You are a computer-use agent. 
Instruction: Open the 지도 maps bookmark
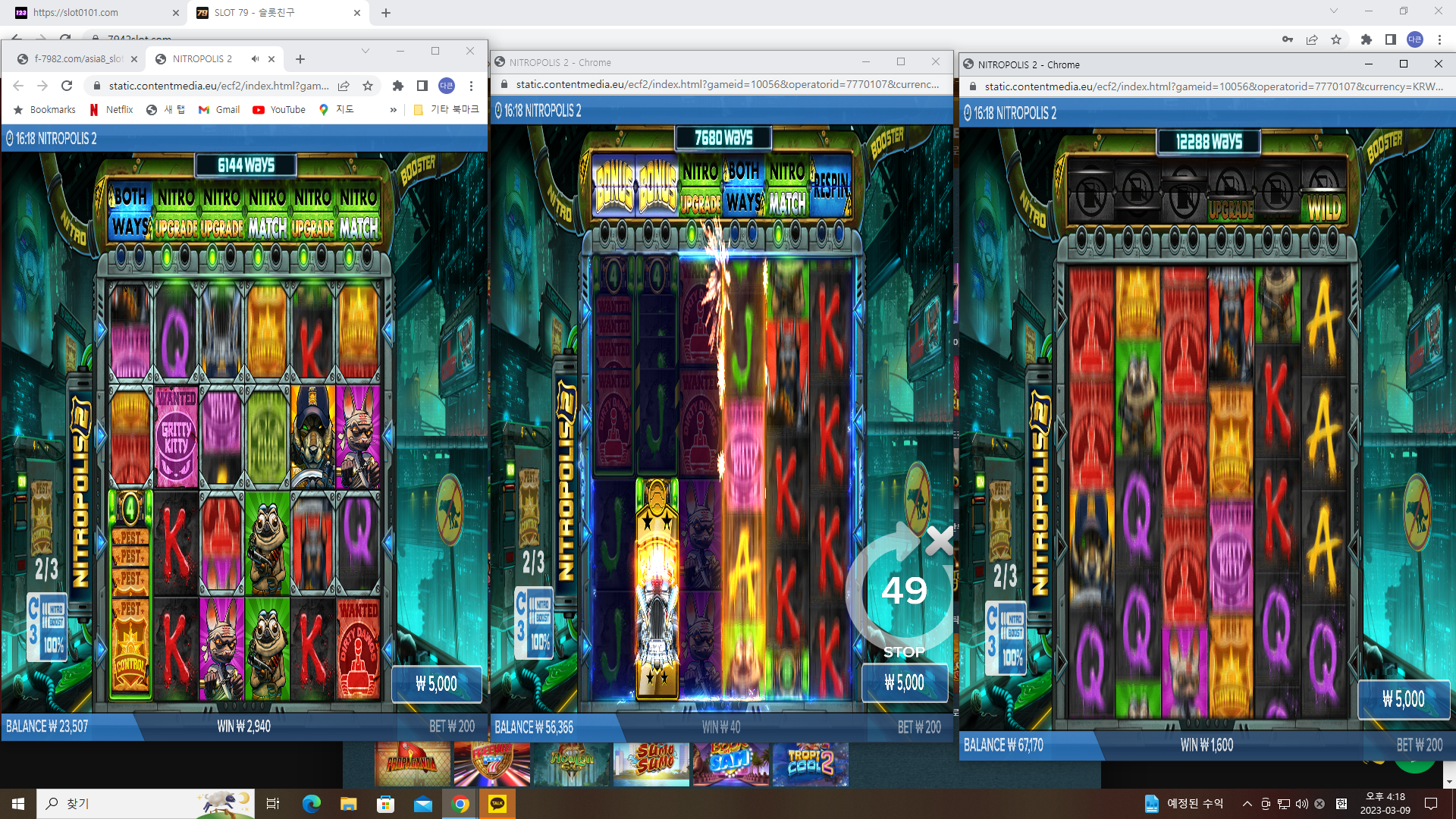337,110
